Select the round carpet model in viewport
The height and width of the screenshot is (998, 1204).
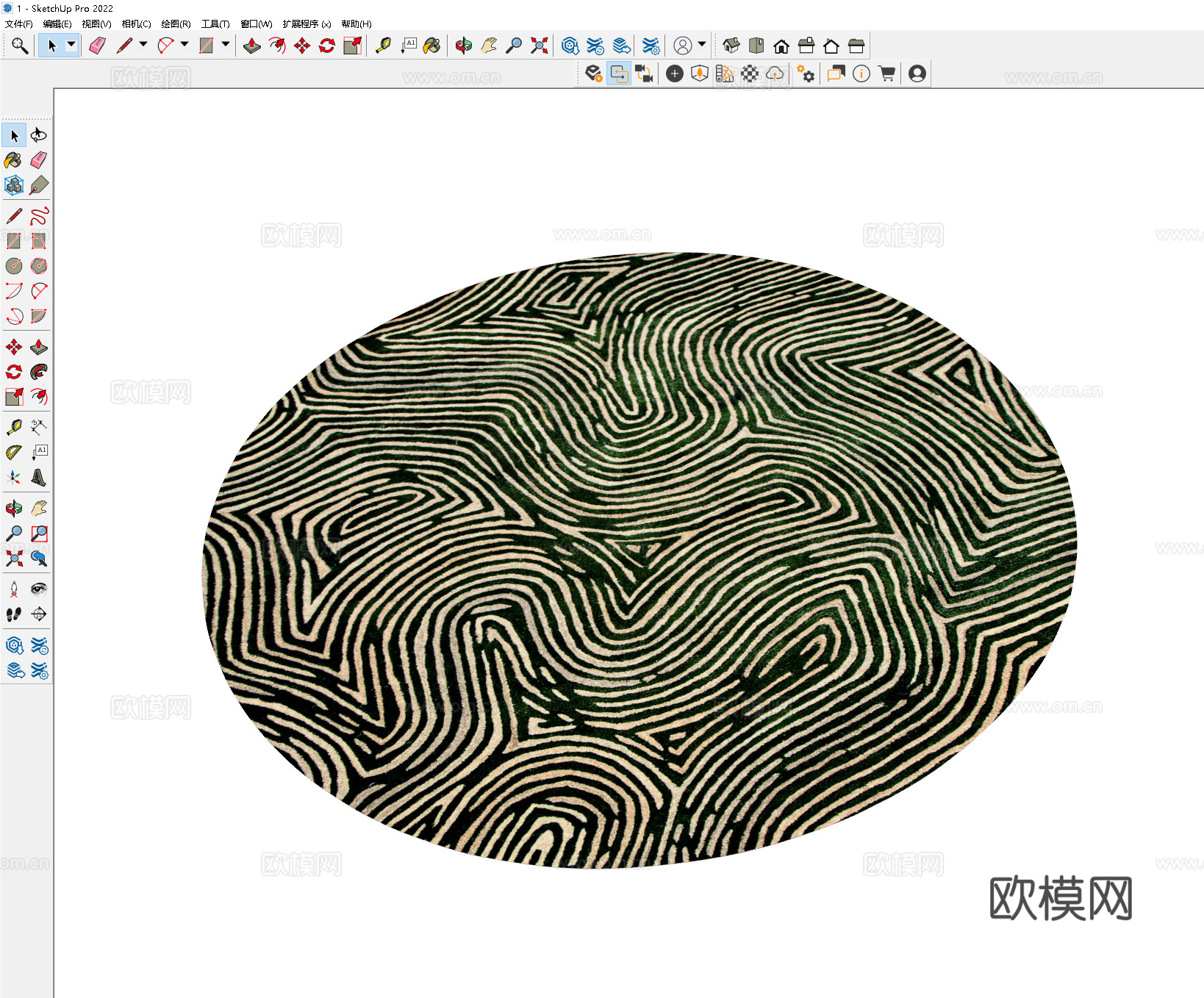(x=639, y=560)
